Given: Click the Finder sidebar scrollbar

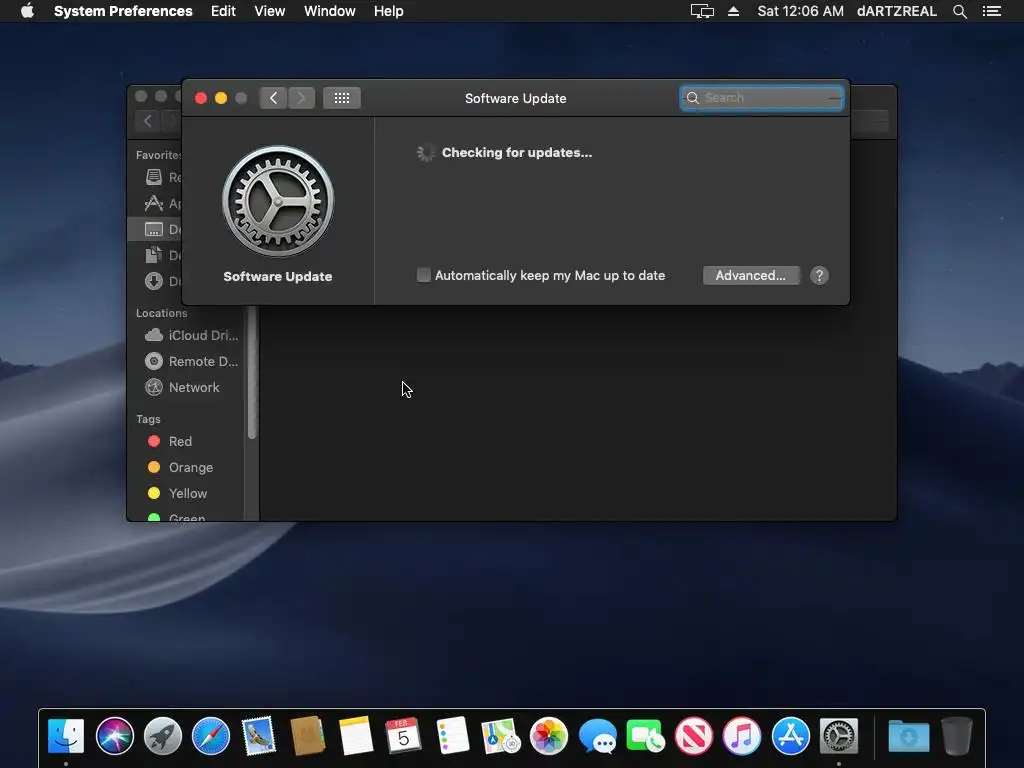Looking at the screenshot, I should (252, 372).
